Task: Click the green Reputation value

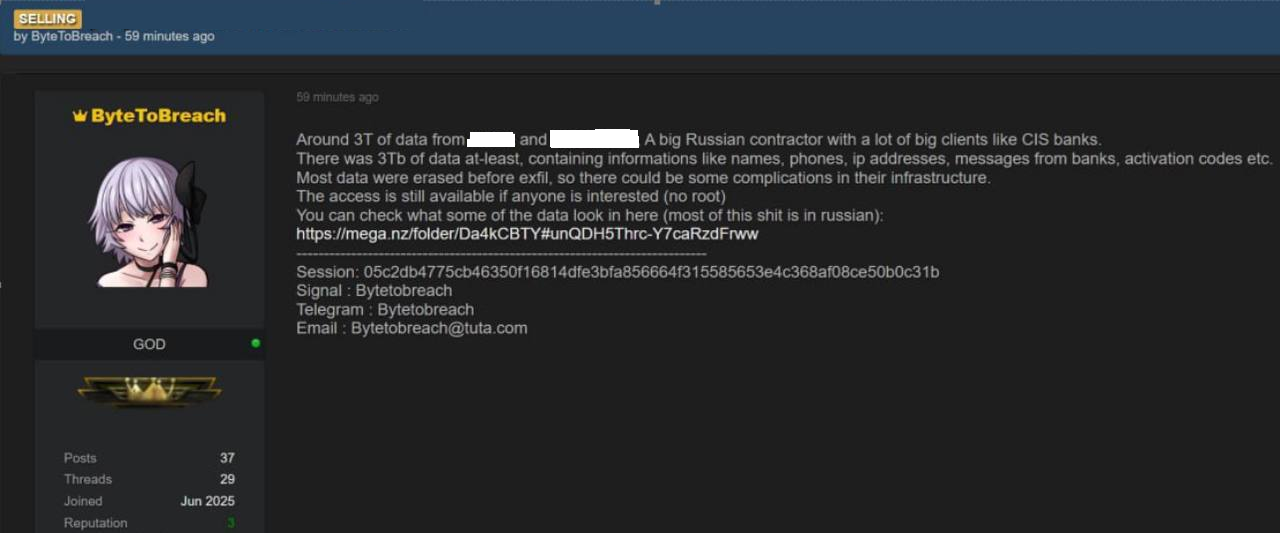Action: [231, 523]
